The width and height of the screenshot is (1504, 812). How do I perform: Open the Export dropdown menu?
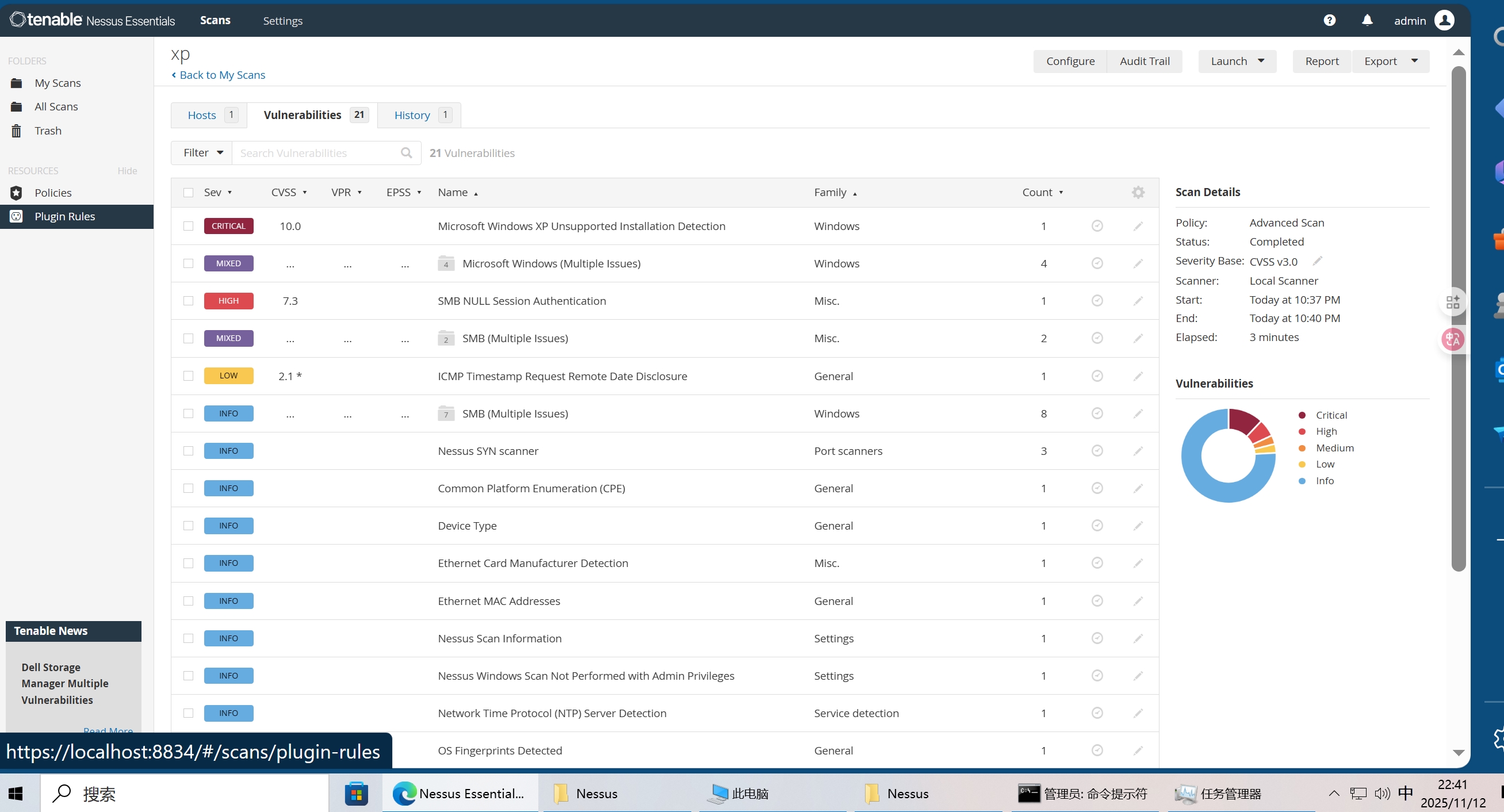click(1391, 61)
